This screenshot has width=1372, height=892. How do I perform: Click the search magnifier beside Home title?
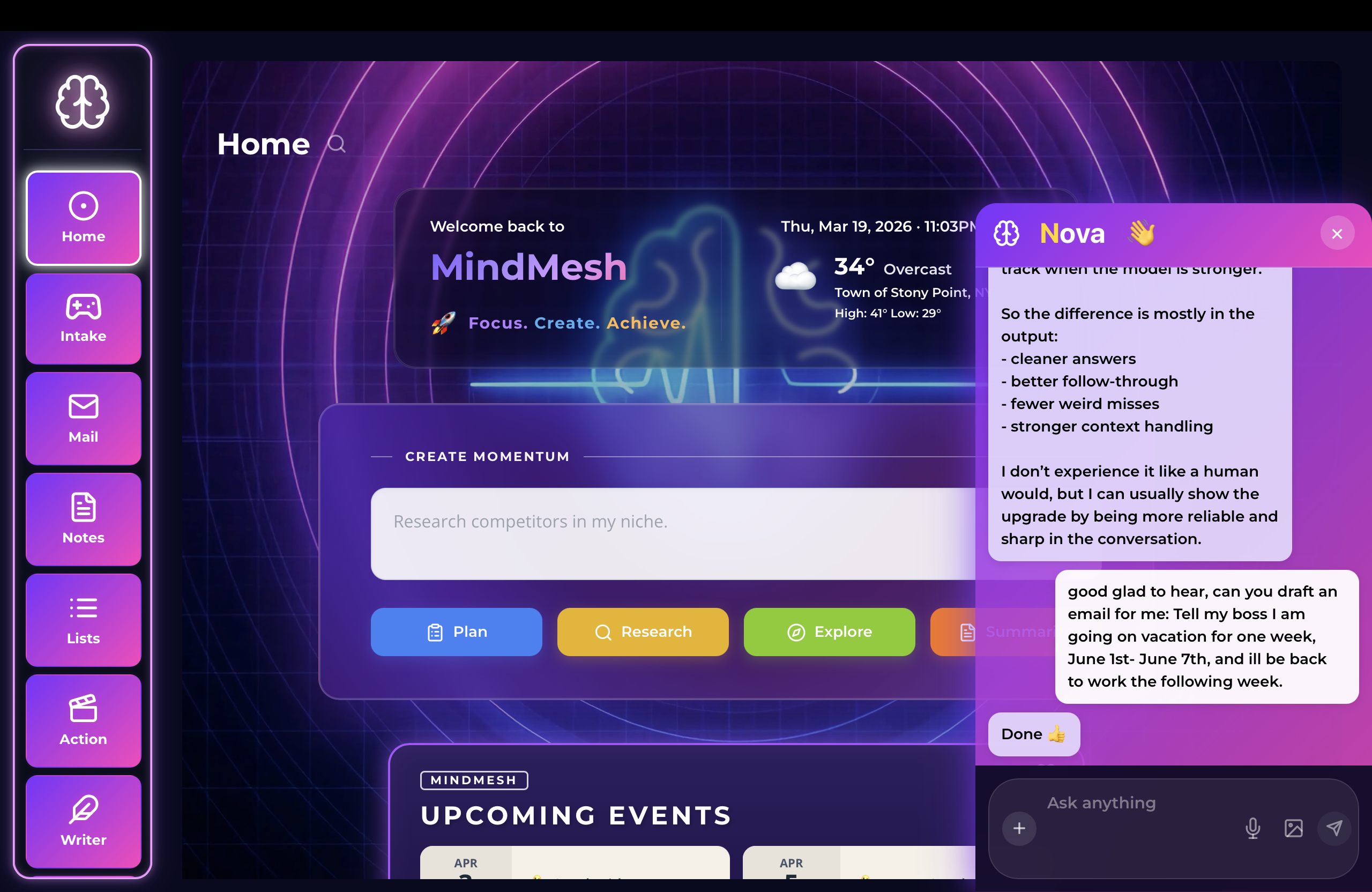(x=337, y=144)
